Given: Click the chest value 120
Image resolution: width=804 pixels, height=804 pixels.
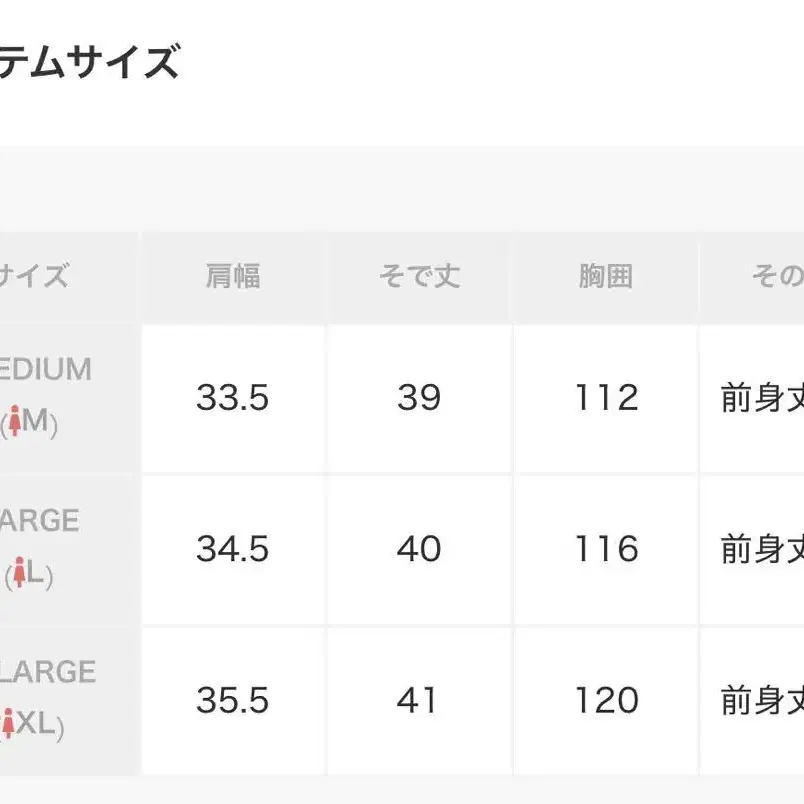Looking at the screenshot, I should click(x=607, y=700).
